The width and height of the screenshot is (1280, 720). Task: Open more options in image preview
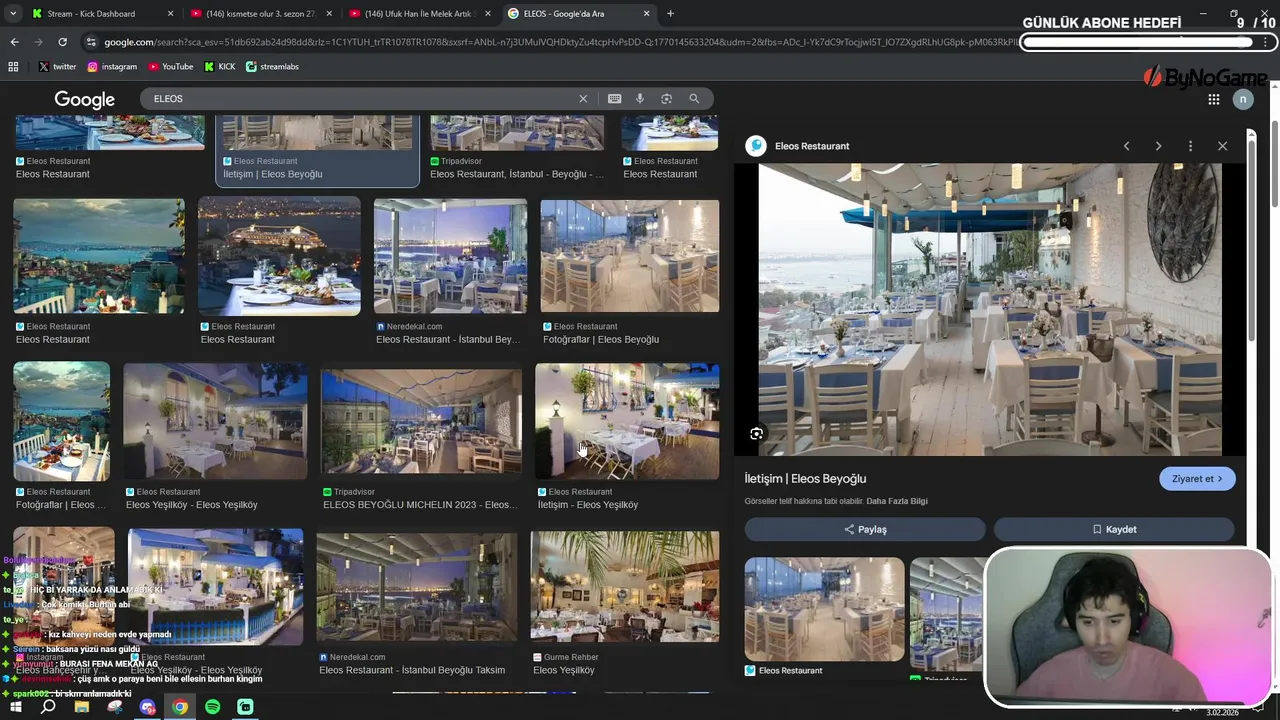pos(1190,146)
